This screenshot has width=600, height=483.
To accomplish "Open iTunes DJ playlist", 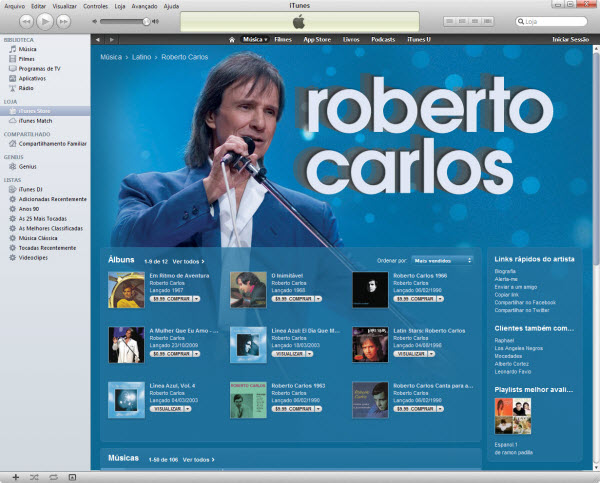I will click(31, 189).
